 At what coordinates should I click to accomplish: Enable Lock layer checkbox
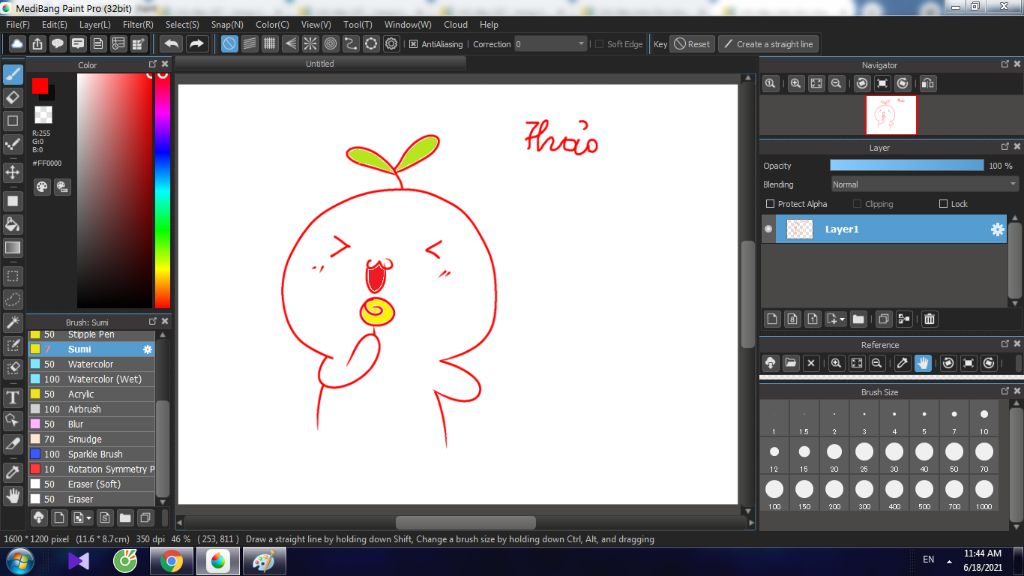pos(943,204)
